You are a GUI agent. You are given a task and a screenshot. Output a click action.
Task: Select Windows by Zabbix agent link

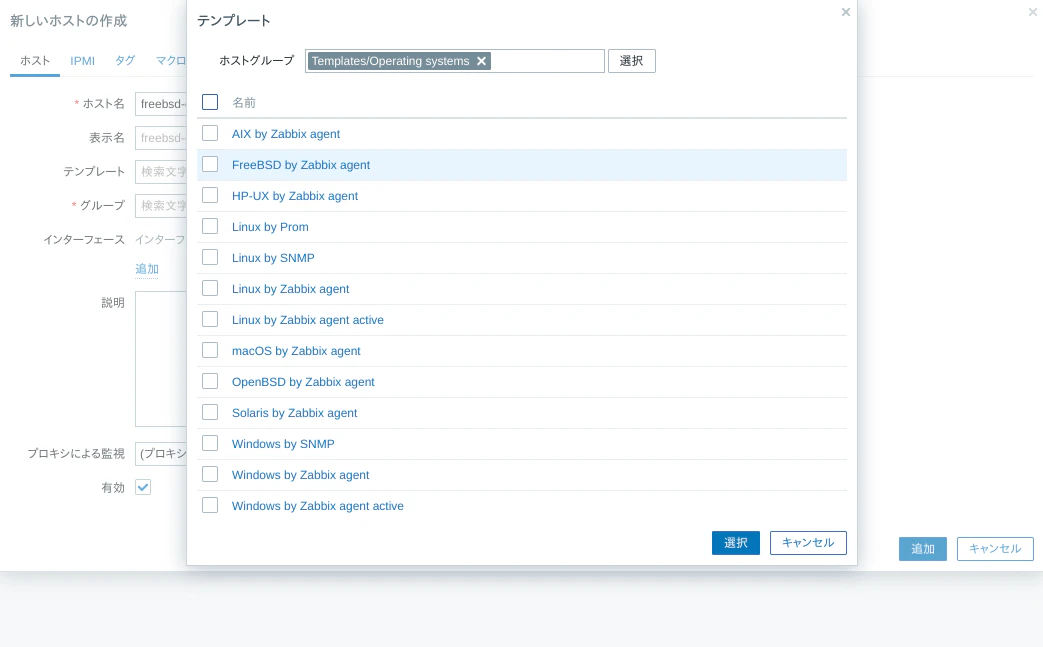tap(301, 475)
